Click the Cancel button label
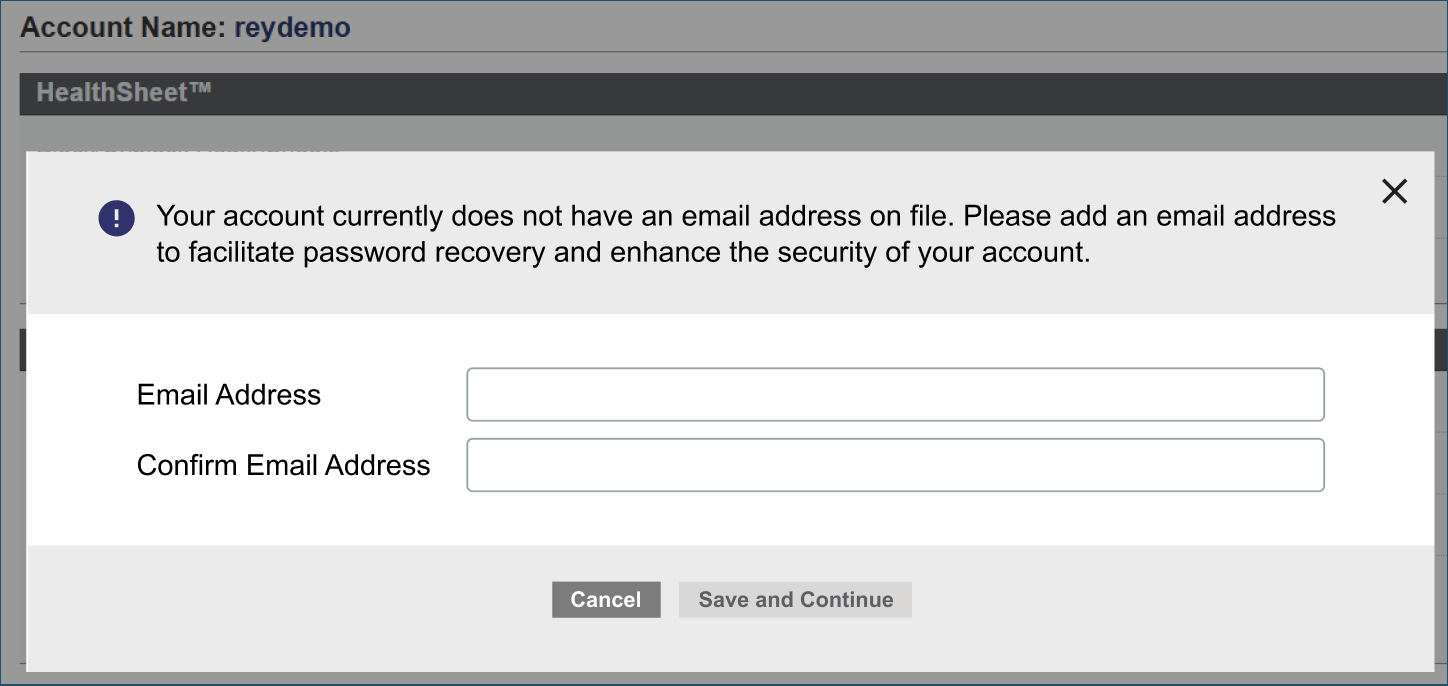This screenshot has height=686, width=1448. click(606, 599)
